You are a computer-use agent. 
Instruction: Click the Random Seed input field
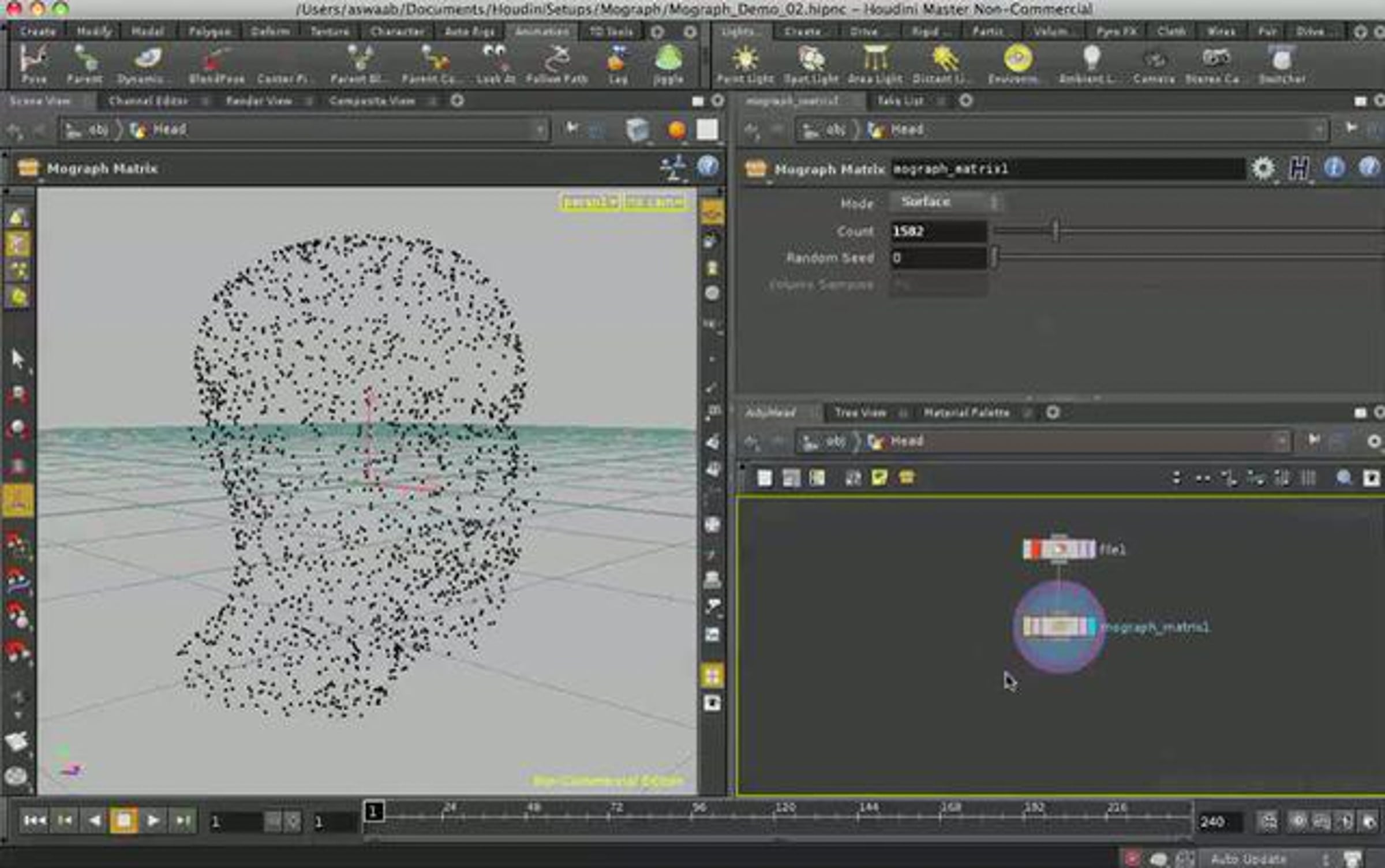[938, 258]
